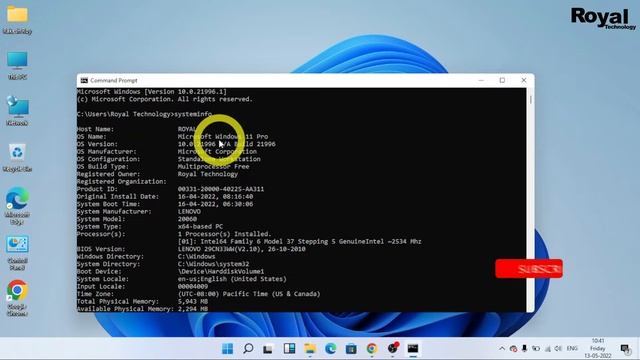Launch Edge from the taskbar

click(x=331, y=349)
